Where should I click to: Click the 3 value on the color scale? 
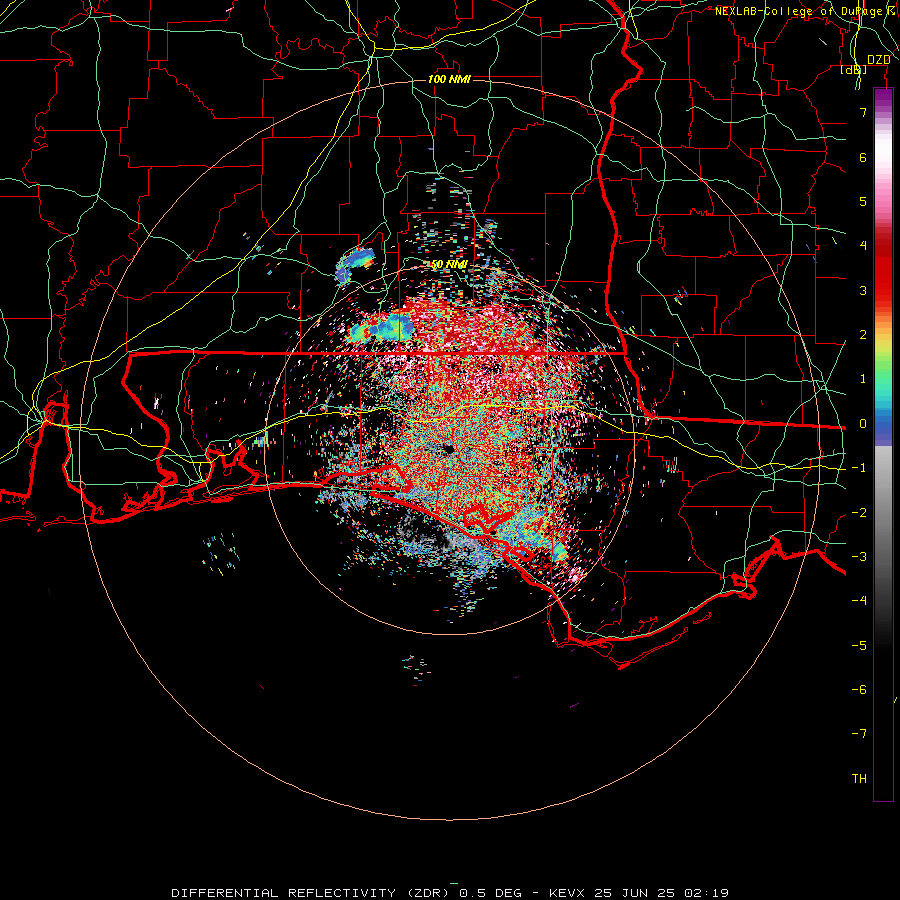(x=863, y=290)
